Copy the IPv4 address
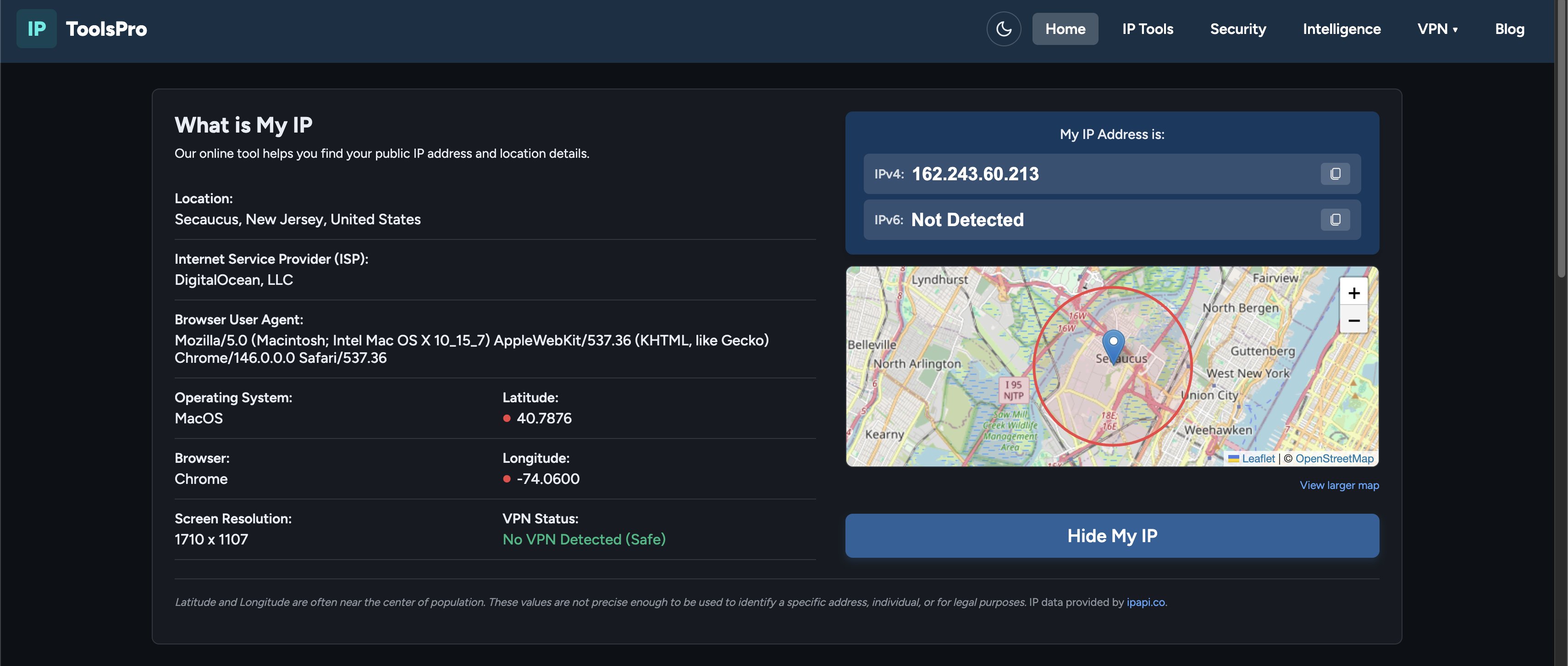The width and height of the screenshot is (1568, 666). point(1335,174)
